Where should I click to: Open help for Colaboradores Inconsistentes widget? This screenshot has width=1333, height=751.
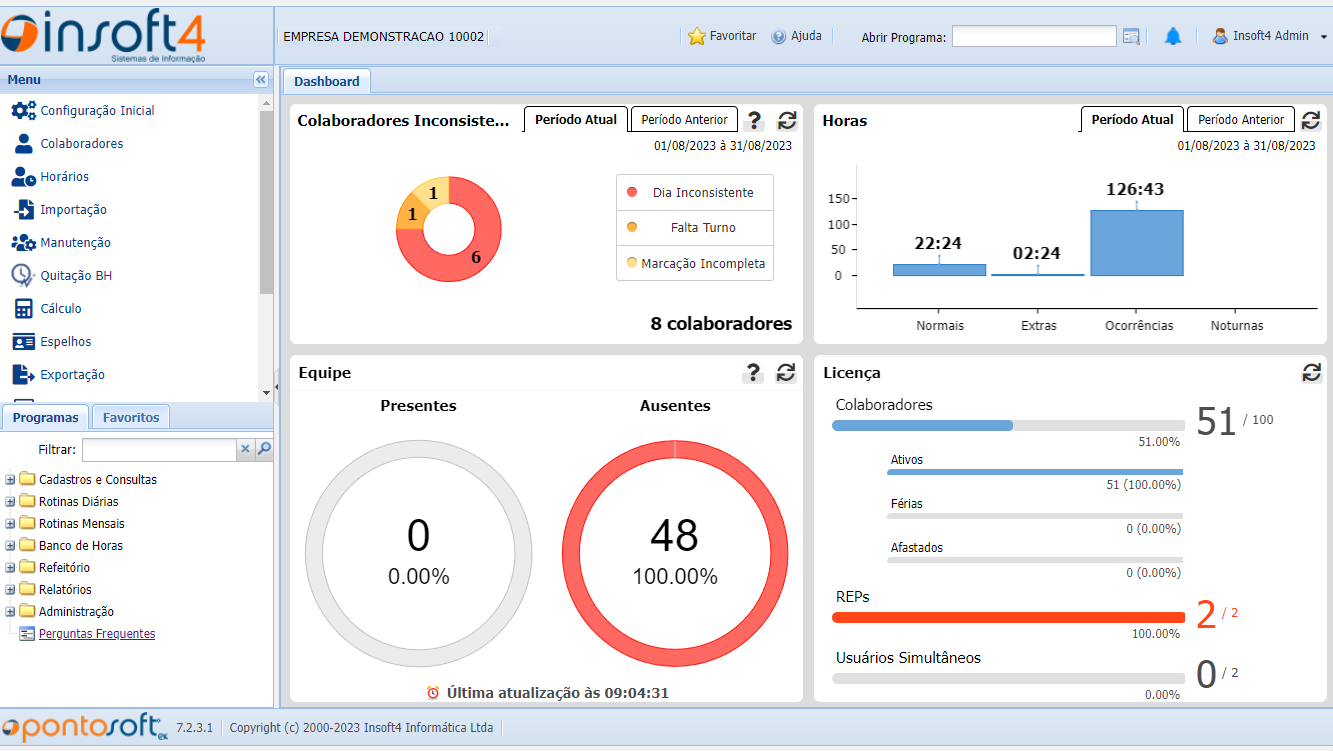point(754,119)
